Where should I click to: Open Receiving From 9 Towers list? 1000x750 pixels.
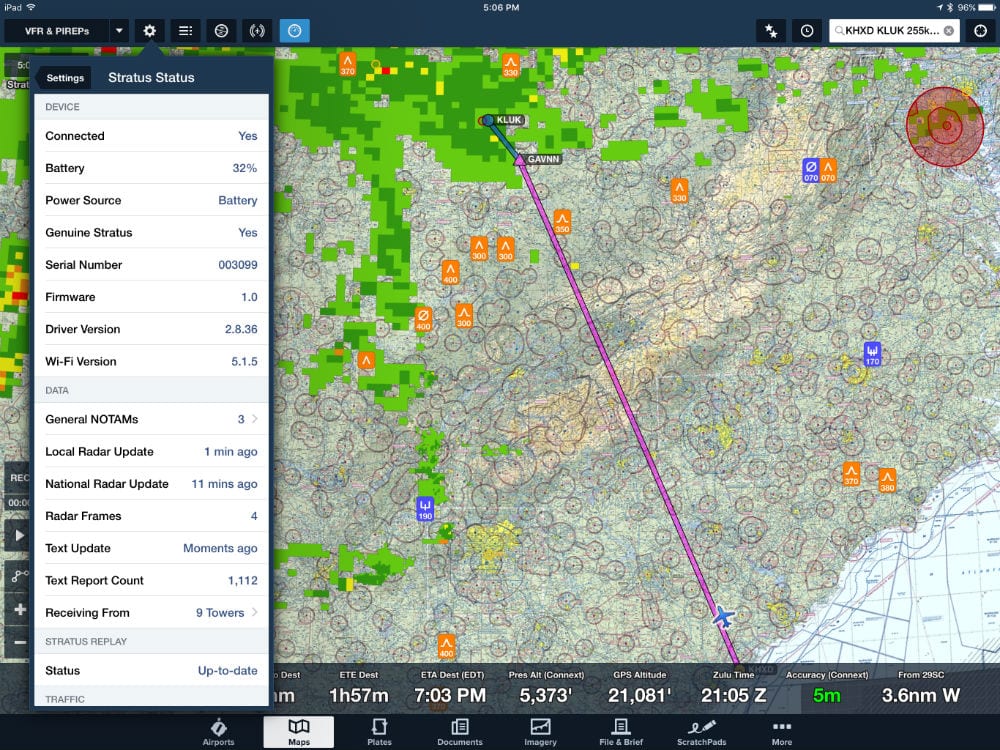[x=151, y=612]
